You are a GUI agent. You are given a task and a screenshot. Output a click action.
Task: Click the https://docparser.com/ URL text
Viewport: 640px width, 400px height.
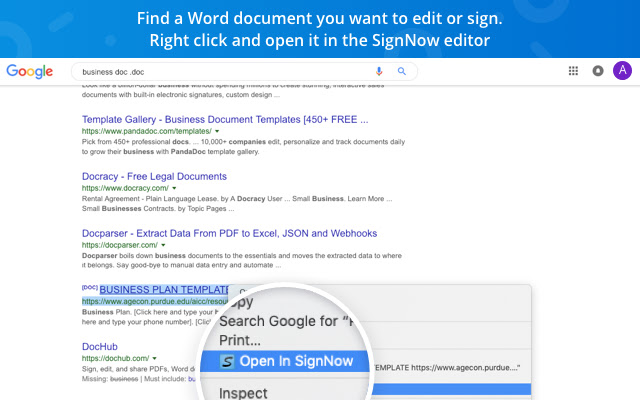coord(120,245)
